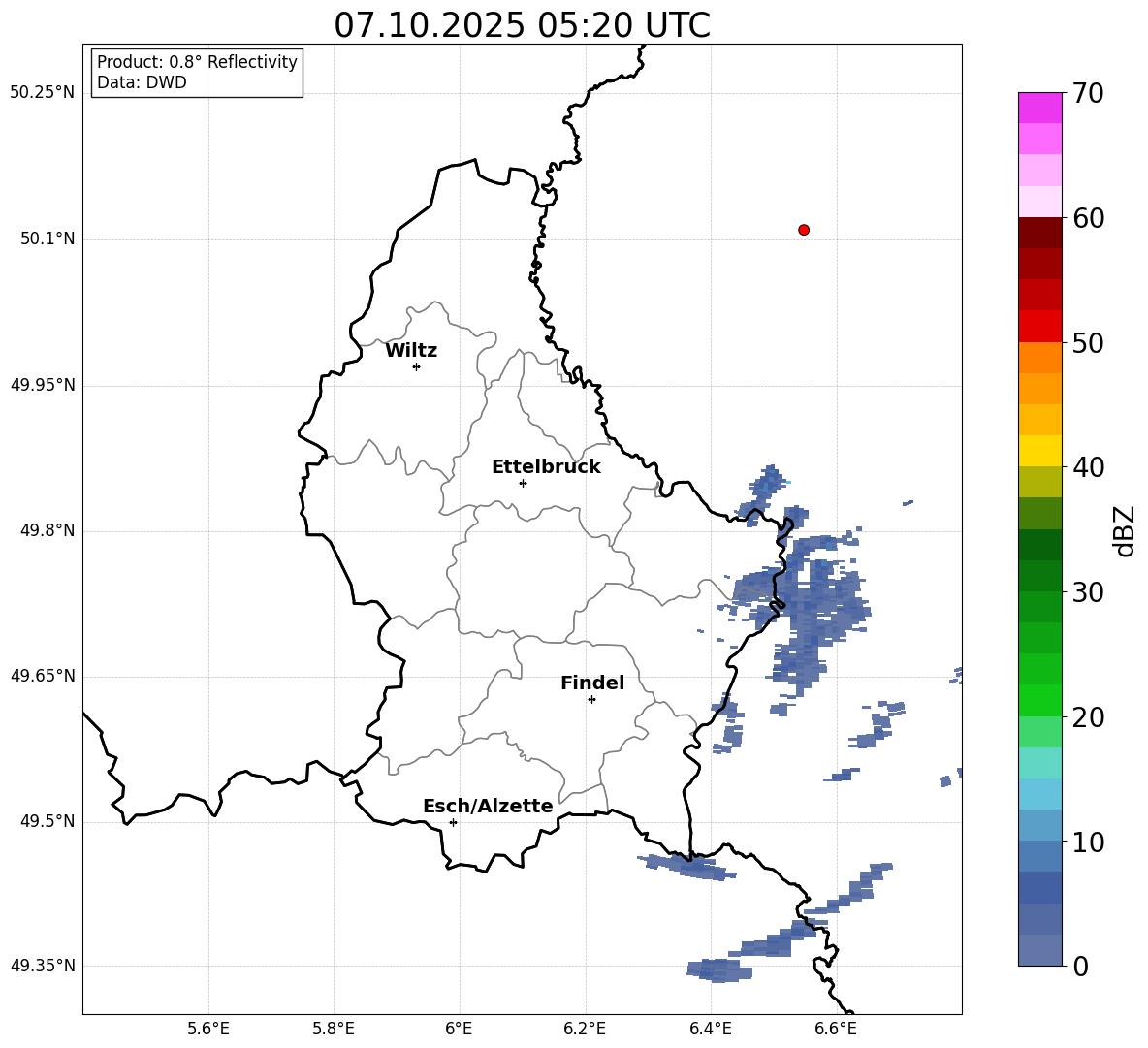Click the colorbar tick label 70
This screenshot has height=1048, width=1148.
pos(1088,93)
